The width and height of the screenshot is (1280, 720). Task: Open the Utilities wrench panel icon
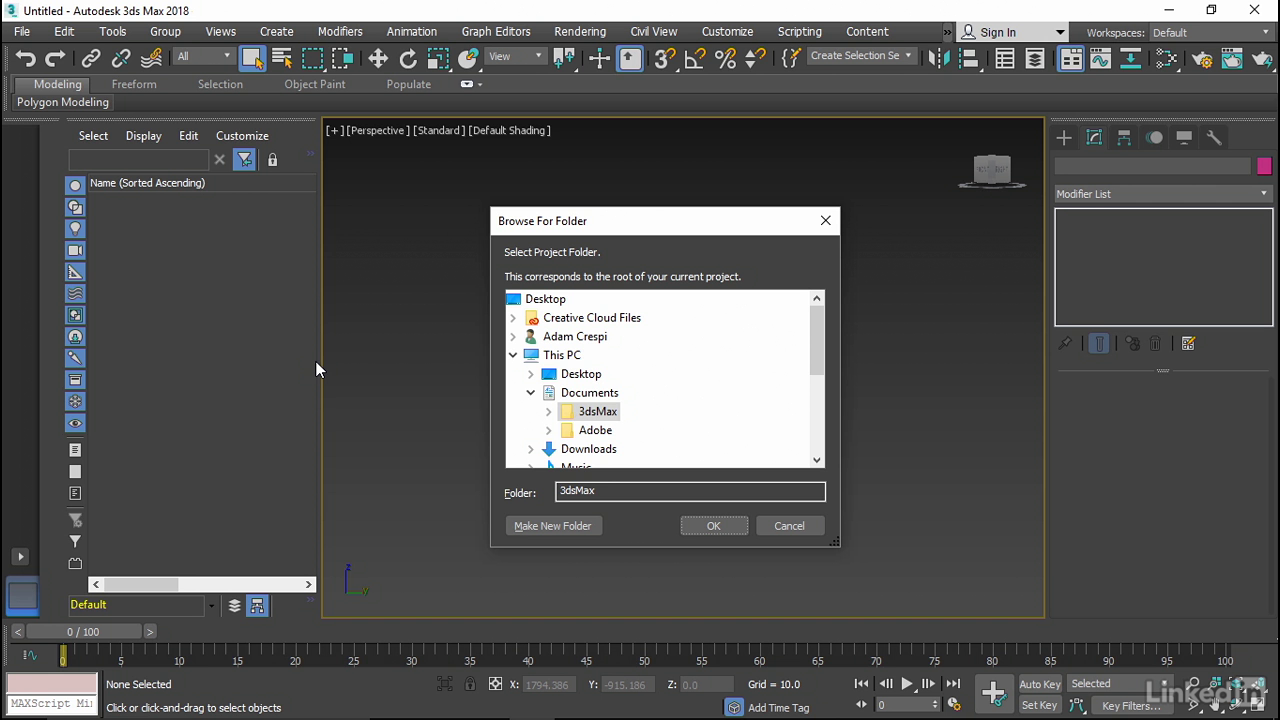click(1214, 138)
